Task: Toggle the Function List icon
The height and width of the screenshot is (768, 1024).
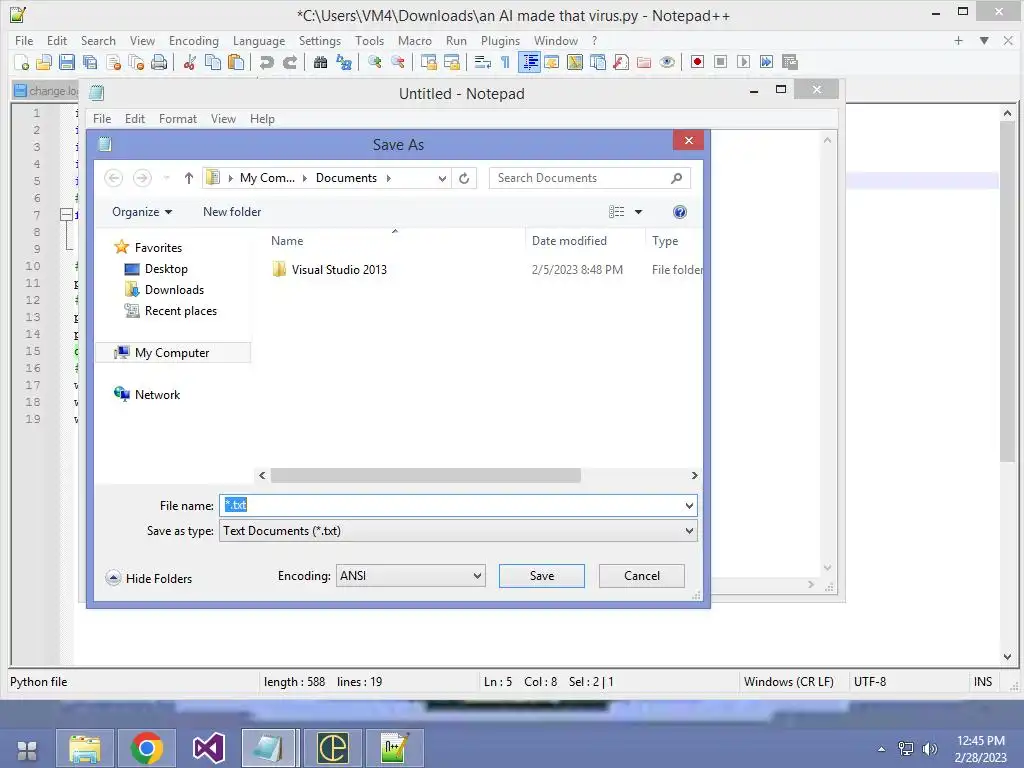Action: [621, 62]
